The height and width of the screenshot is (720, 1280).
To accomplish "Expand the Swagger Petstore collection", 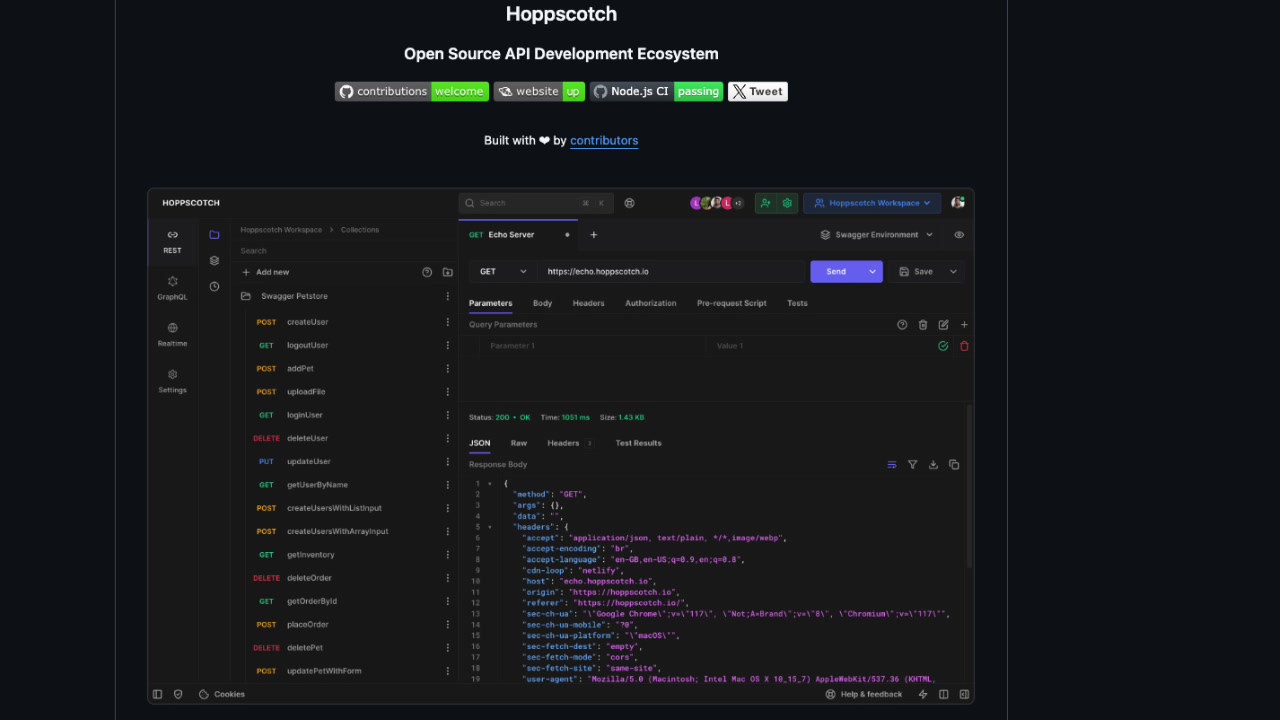I will point(294,296).
